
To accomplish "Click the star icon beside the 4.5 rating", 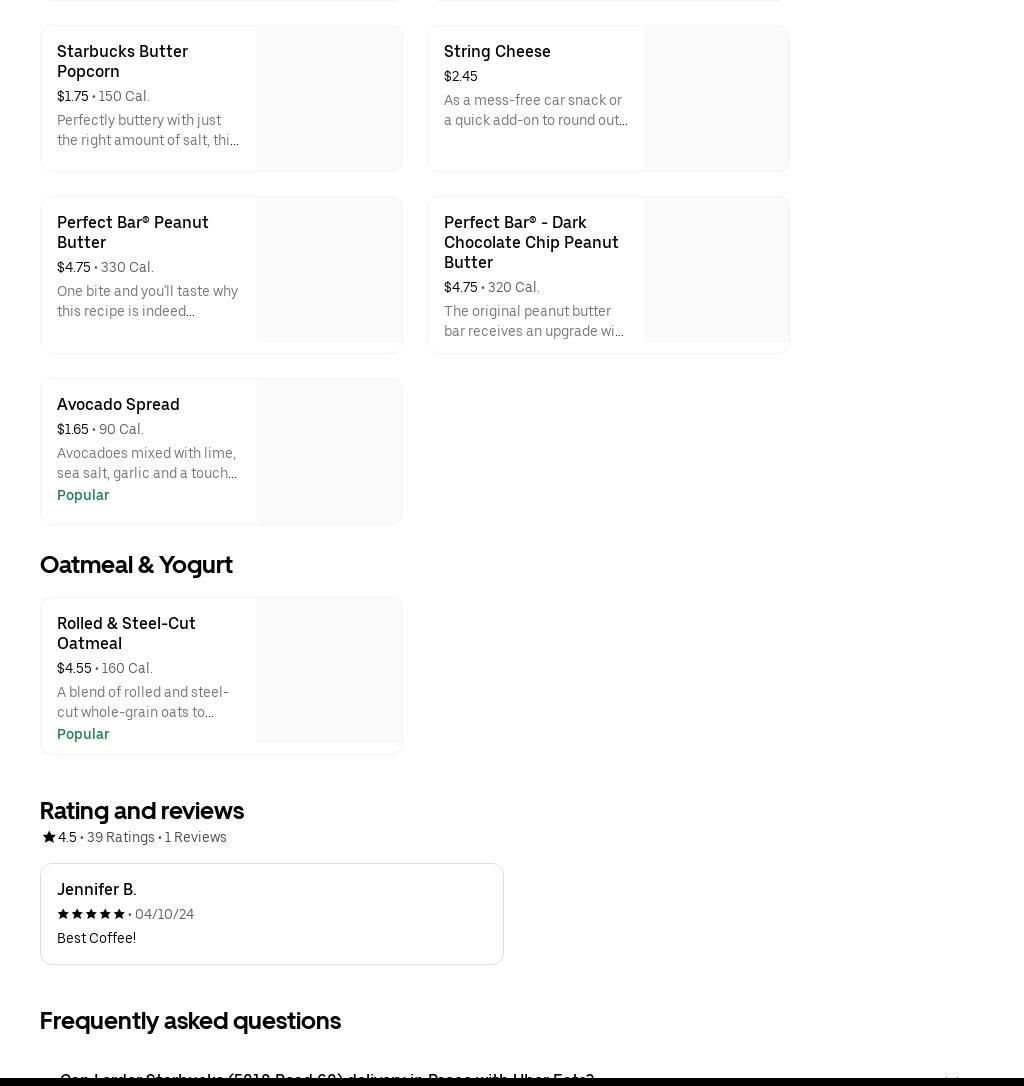I will [48, 837].
